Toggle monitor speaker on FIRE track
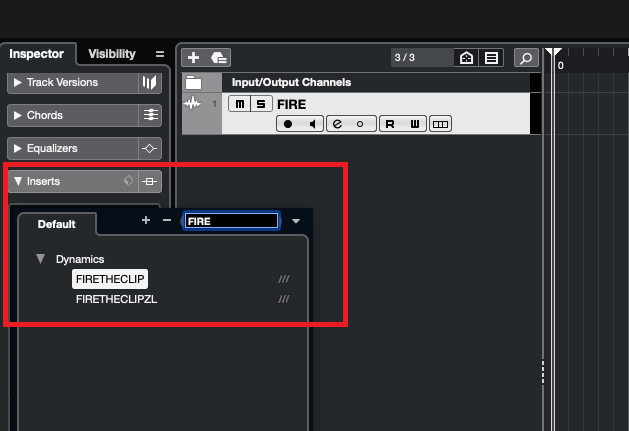The height and width of the screenshot is (431, 629). (312, 124)
